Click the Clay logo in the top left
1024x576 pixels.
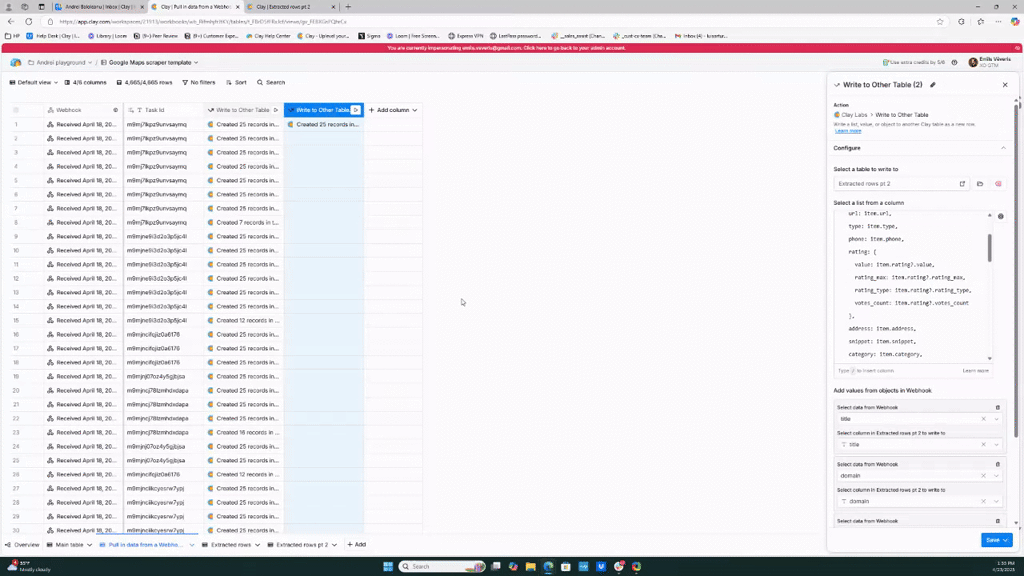pos(16,63)
